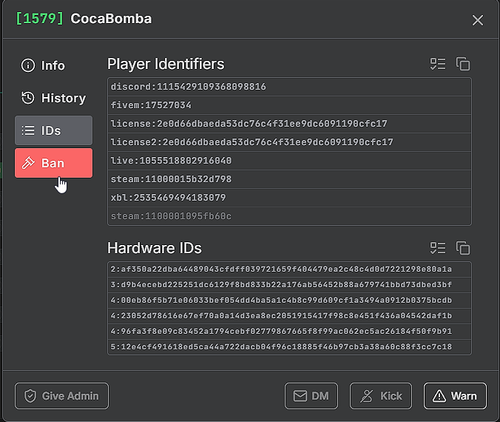Click compare icon beside Player Identifiers

tap(438, 64)
